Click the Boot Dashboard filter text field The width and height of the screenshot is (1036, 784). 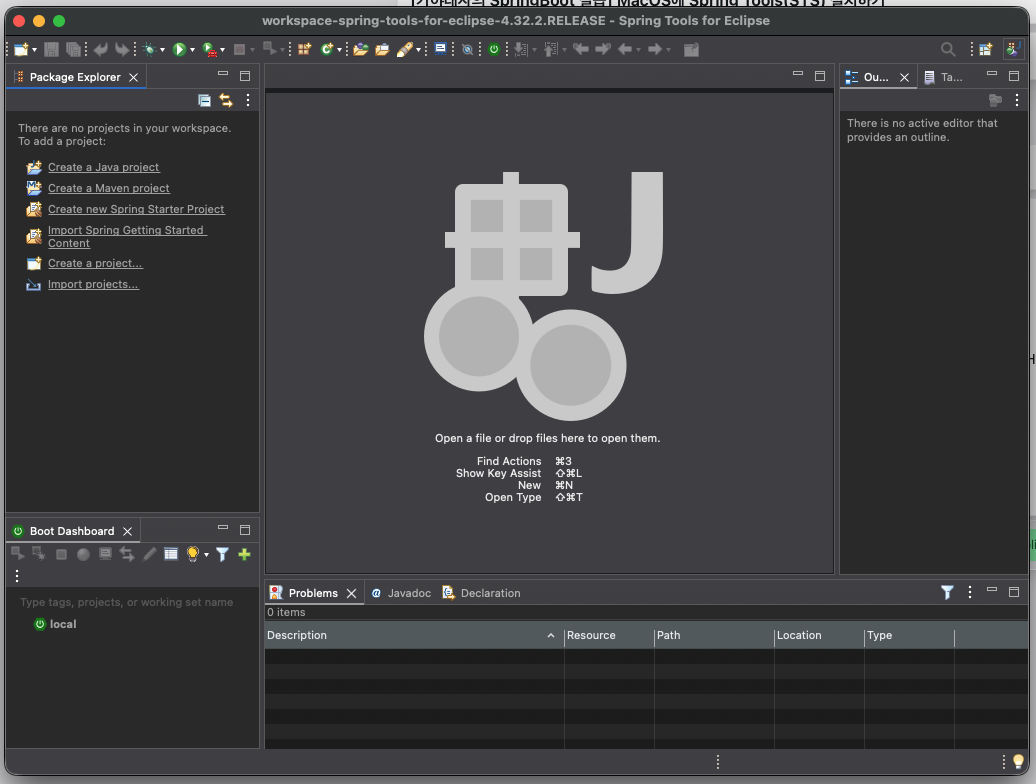tap(132, 602)
